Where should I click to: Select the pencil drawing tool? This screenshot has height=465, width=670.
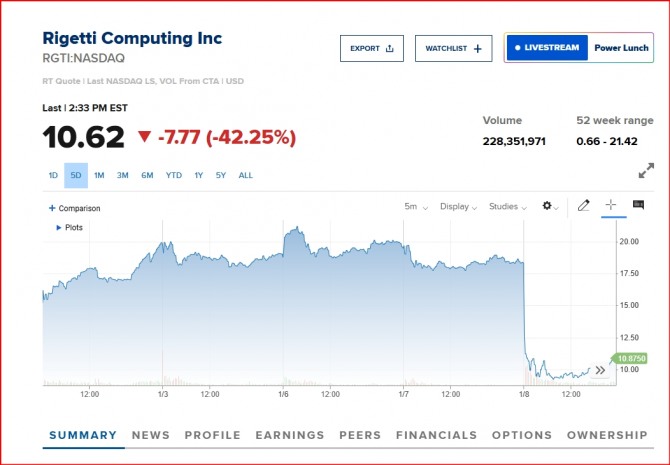point(584,205)
